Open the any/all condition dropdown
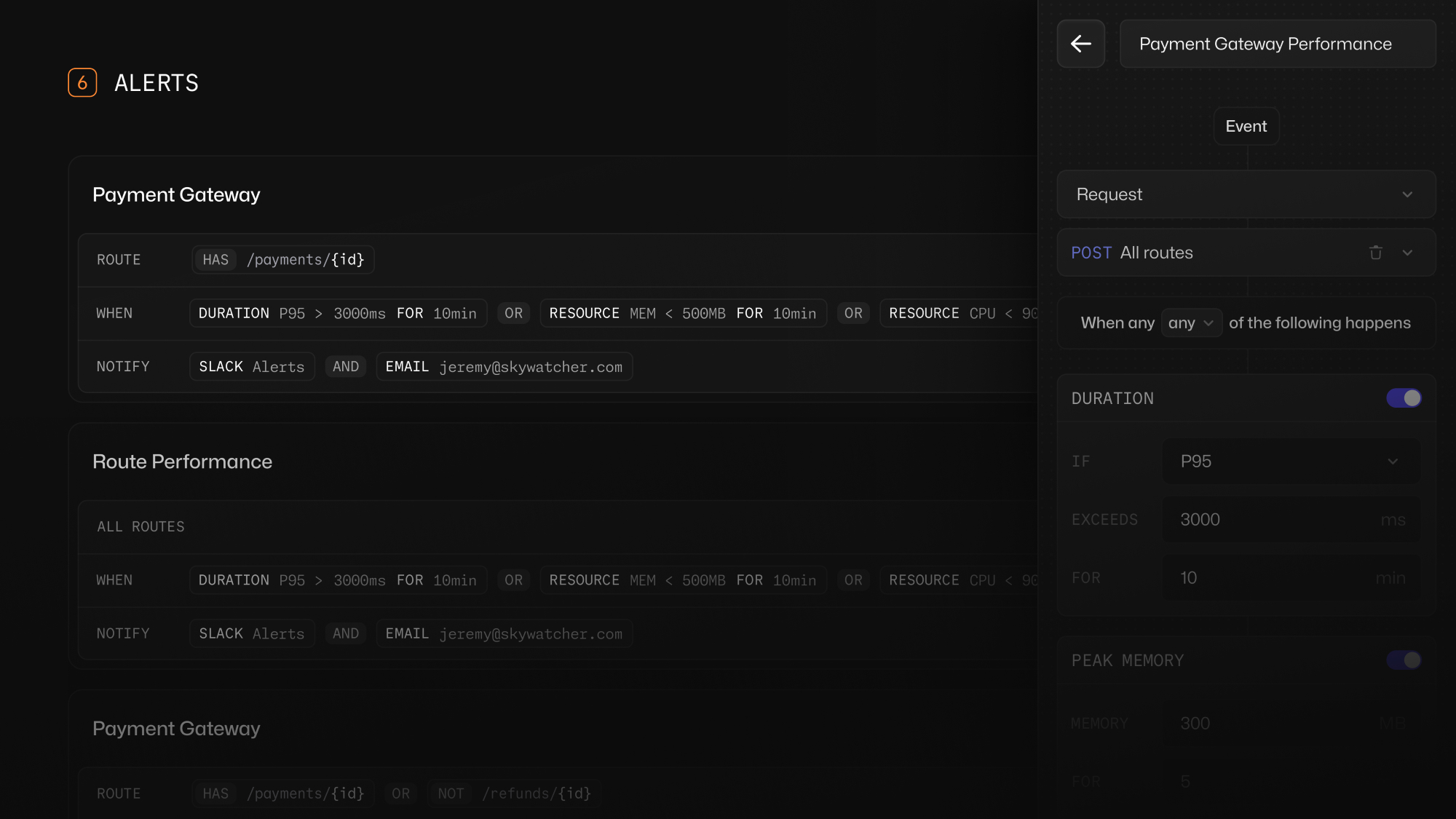1456x819 pixels. pos(1191,323)
